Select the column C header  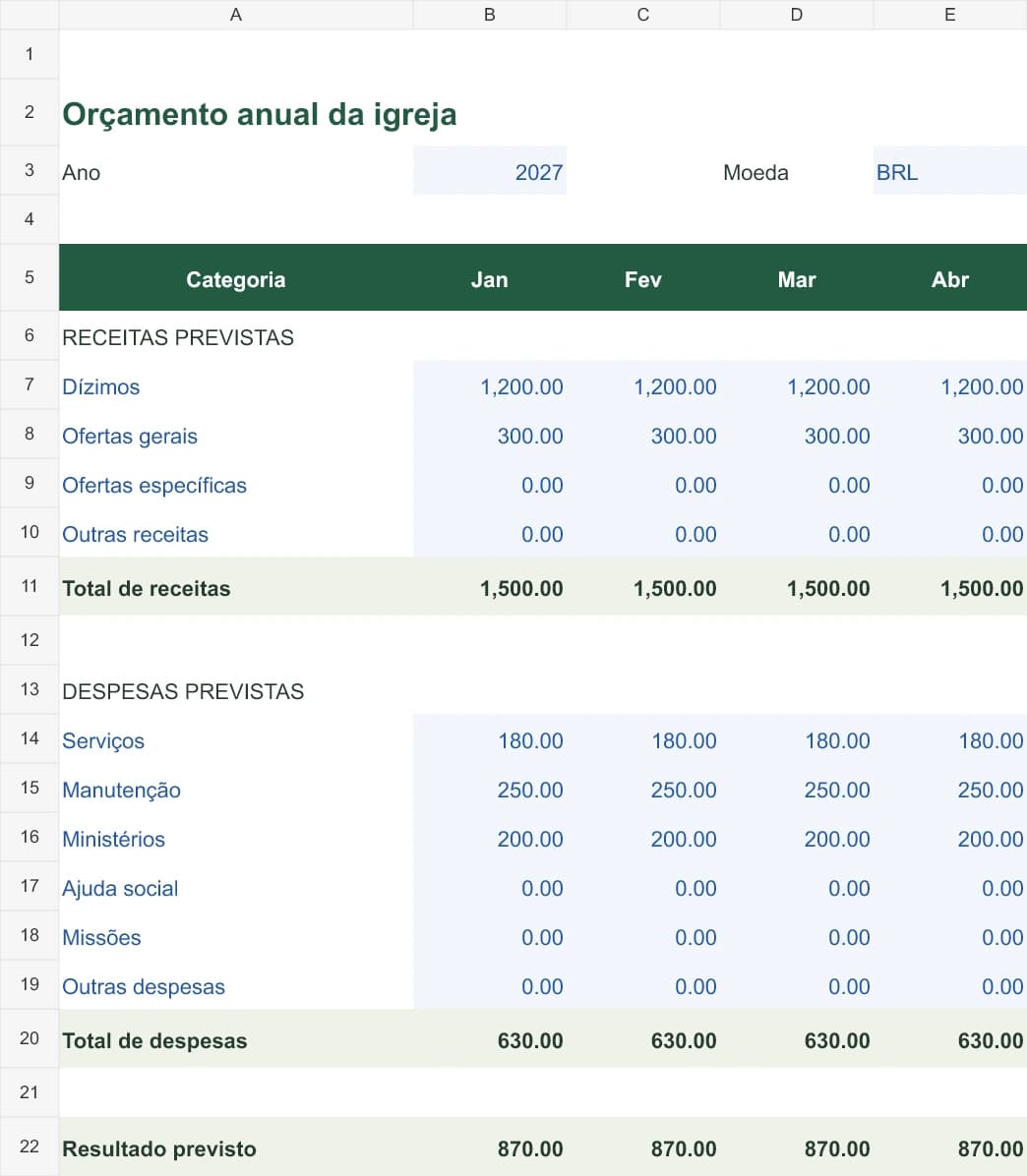point(643,15)
